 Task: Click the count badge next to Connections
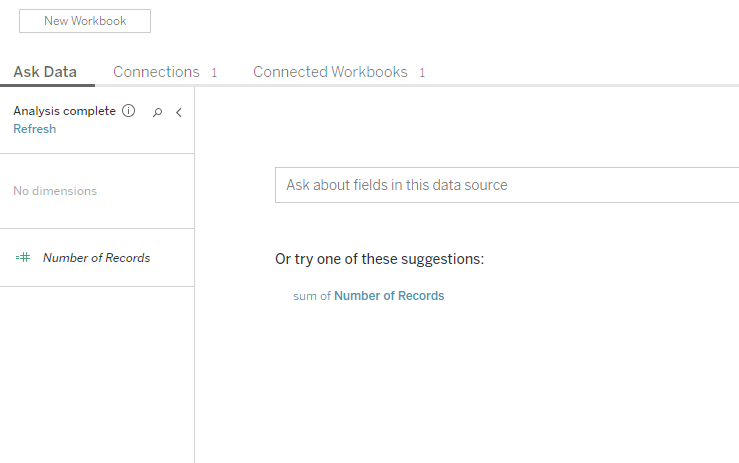(214, 73)
